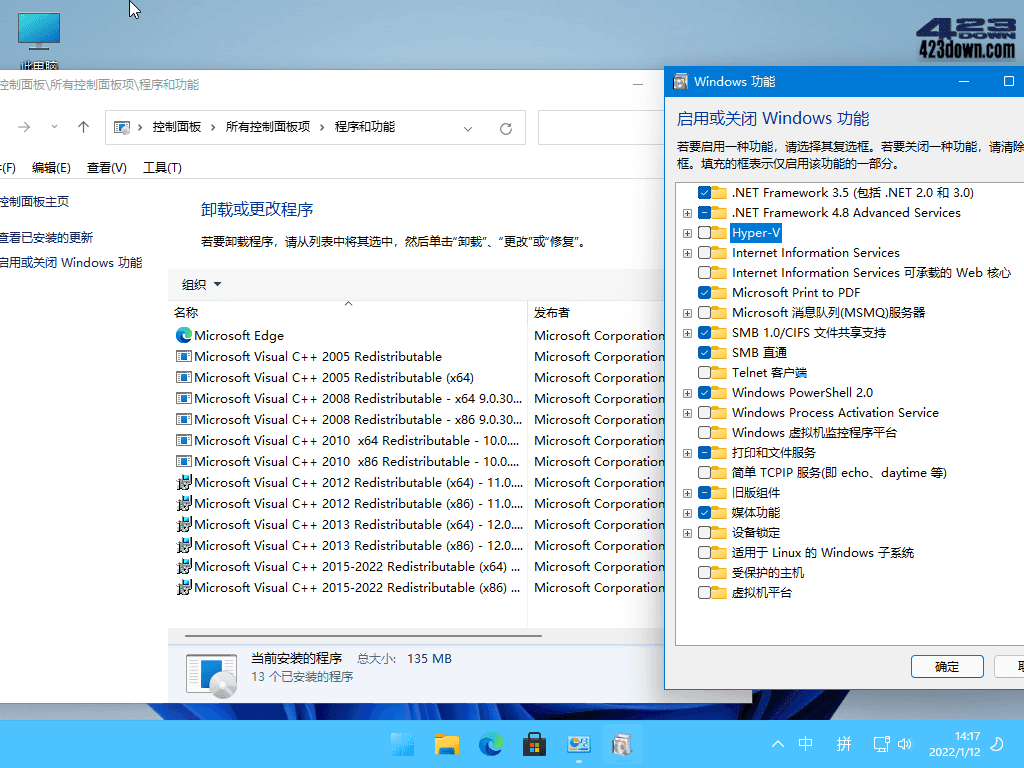Click All Control Panel Items breadcrumb
1024x768 pixels.
268,127
